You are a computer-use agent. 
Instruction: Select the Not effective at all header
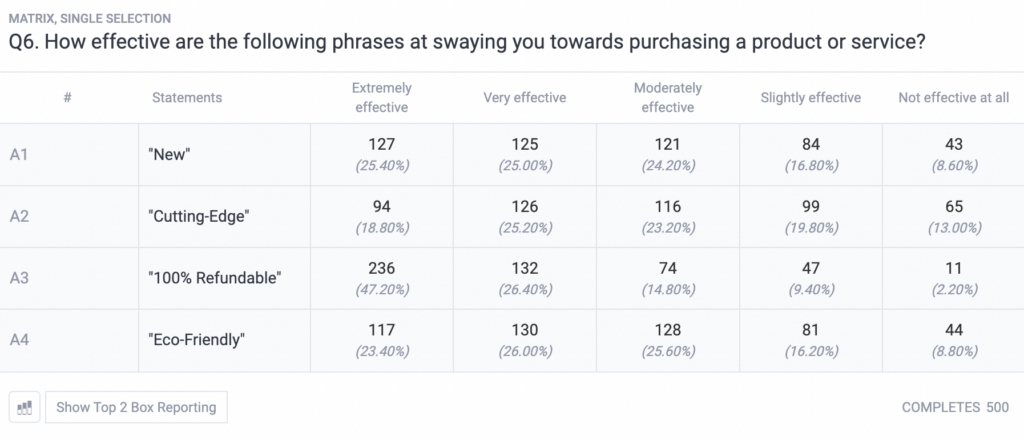(x=953, y=98)
